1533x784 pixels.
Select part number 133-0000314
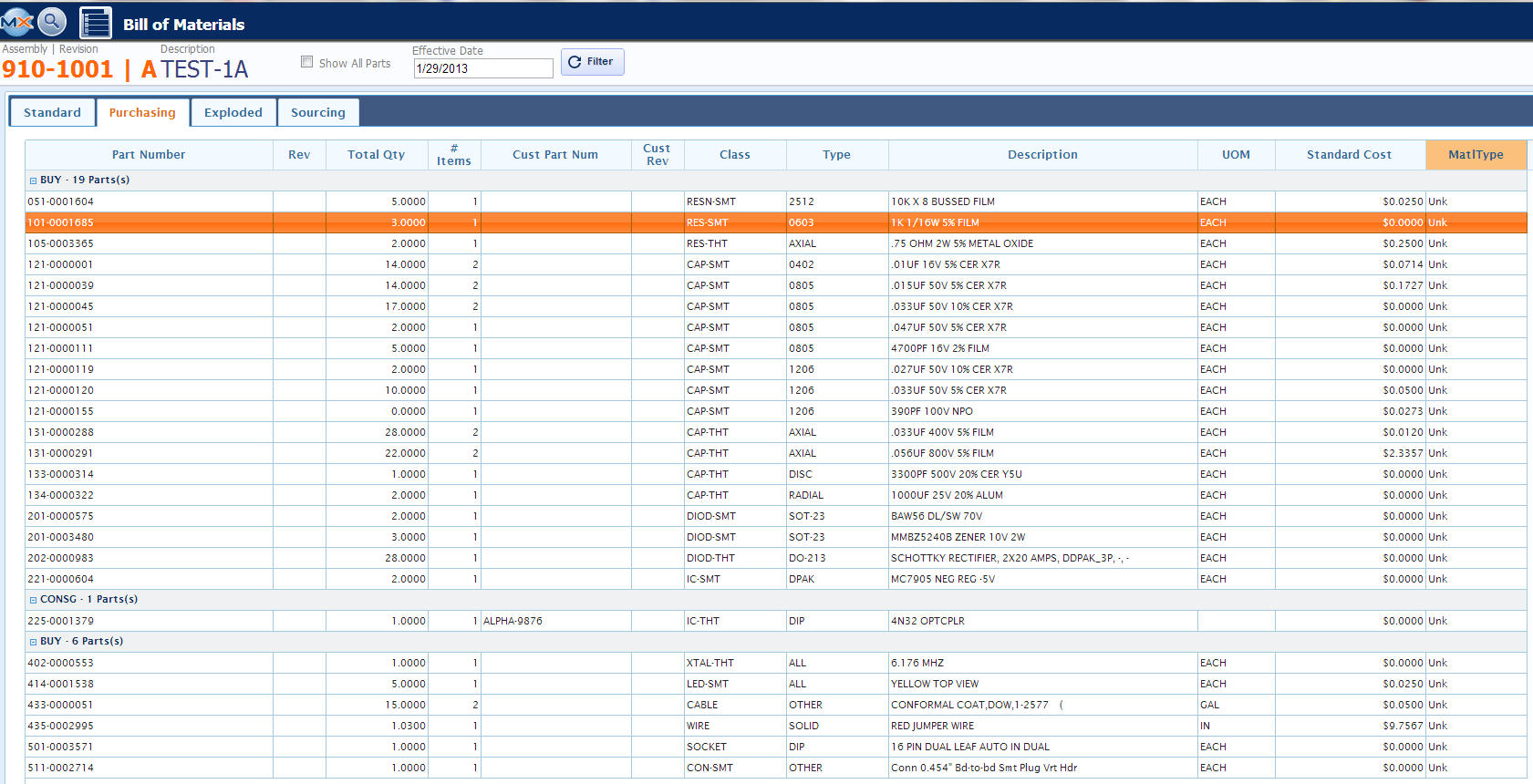coord(61,474)
